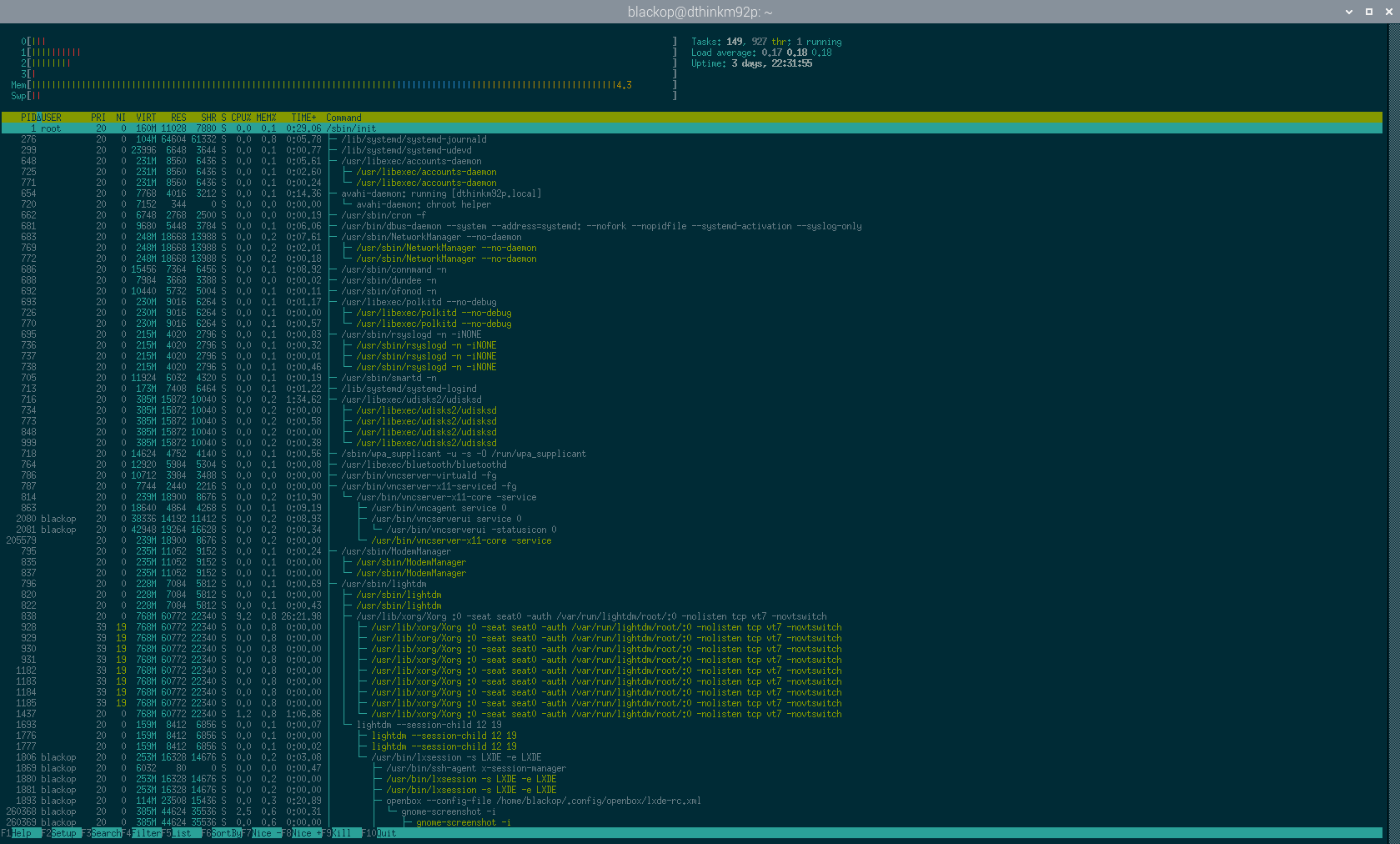Select gnome-screenshot row PID 260368
1400x844 pixels.
(x=692, y=811)
